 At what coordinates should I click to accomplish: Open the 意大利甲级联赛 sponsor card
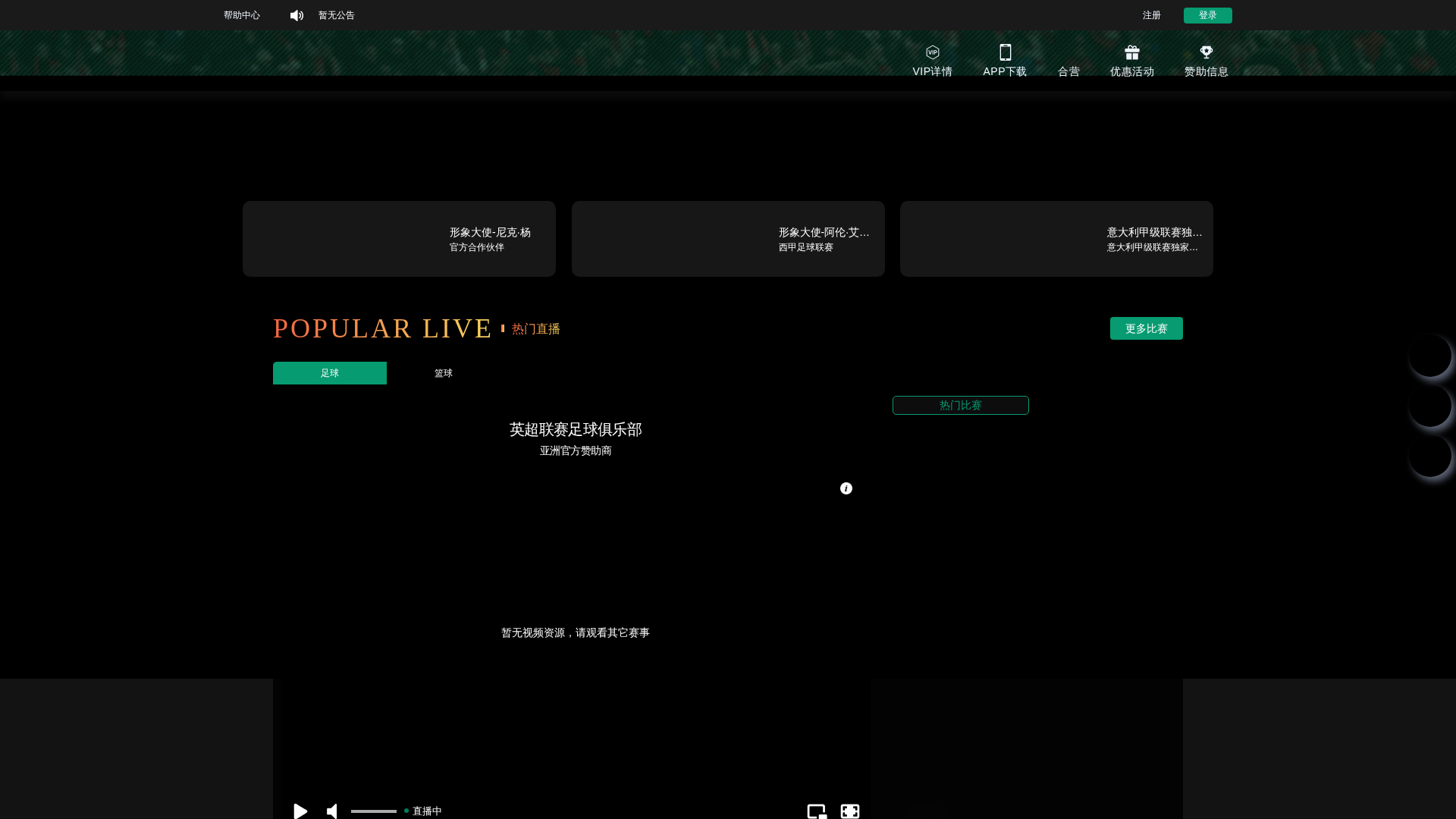1056,239
